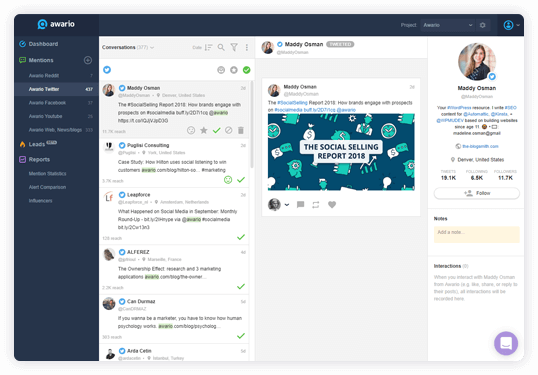538x375 pixels.
Task: Click the Add a note field
Action: [x=477, y=235]
